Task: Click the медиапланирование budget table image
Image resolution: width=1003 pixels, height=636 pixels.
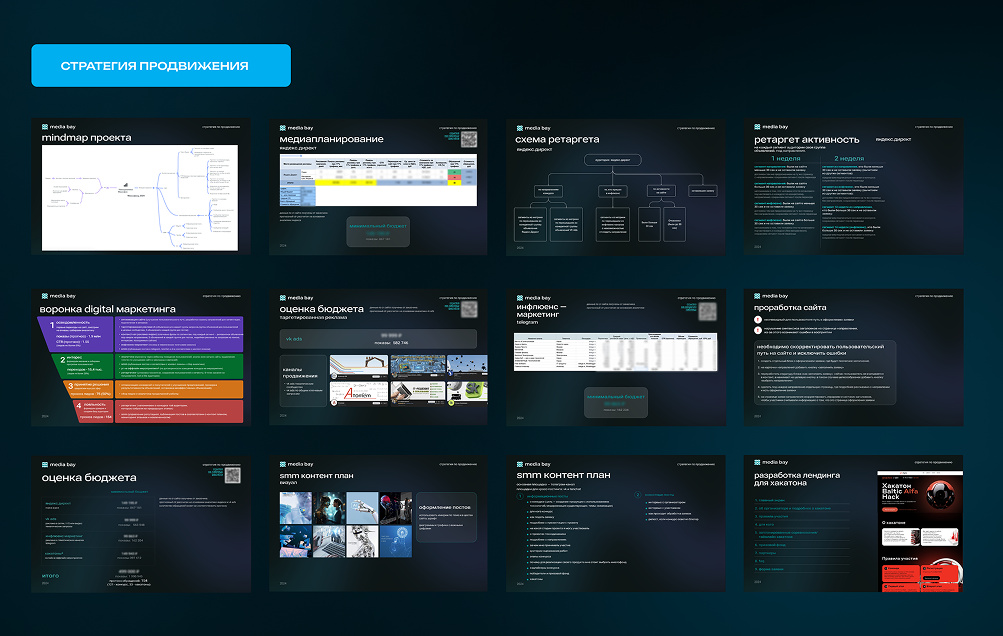Action: tap(378, 180)
